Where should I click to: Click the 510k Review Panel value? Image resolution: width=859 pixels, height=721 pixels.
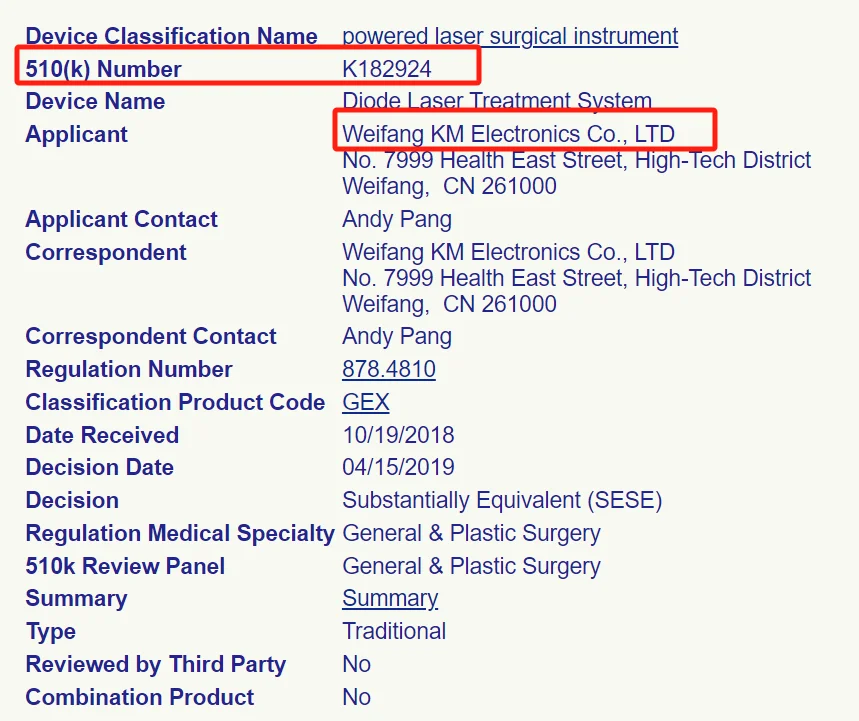click(471, 566)
